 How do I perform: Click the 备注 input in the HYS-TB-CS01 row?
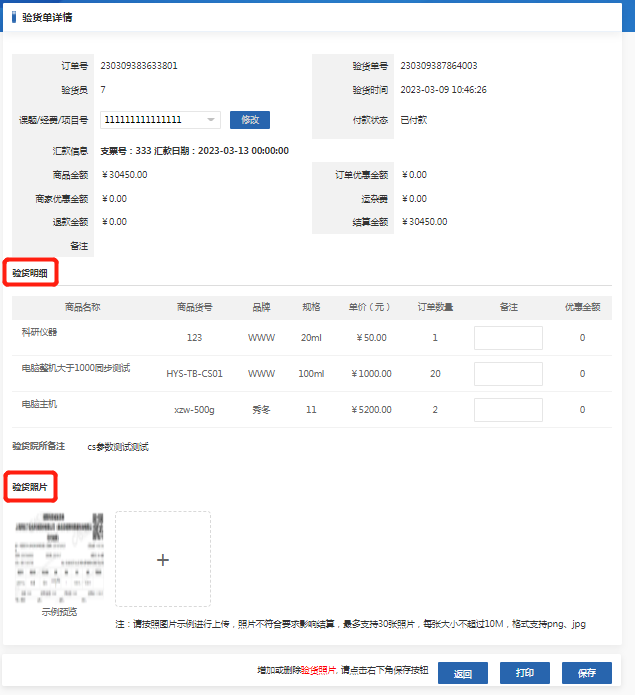coord(507,374)
